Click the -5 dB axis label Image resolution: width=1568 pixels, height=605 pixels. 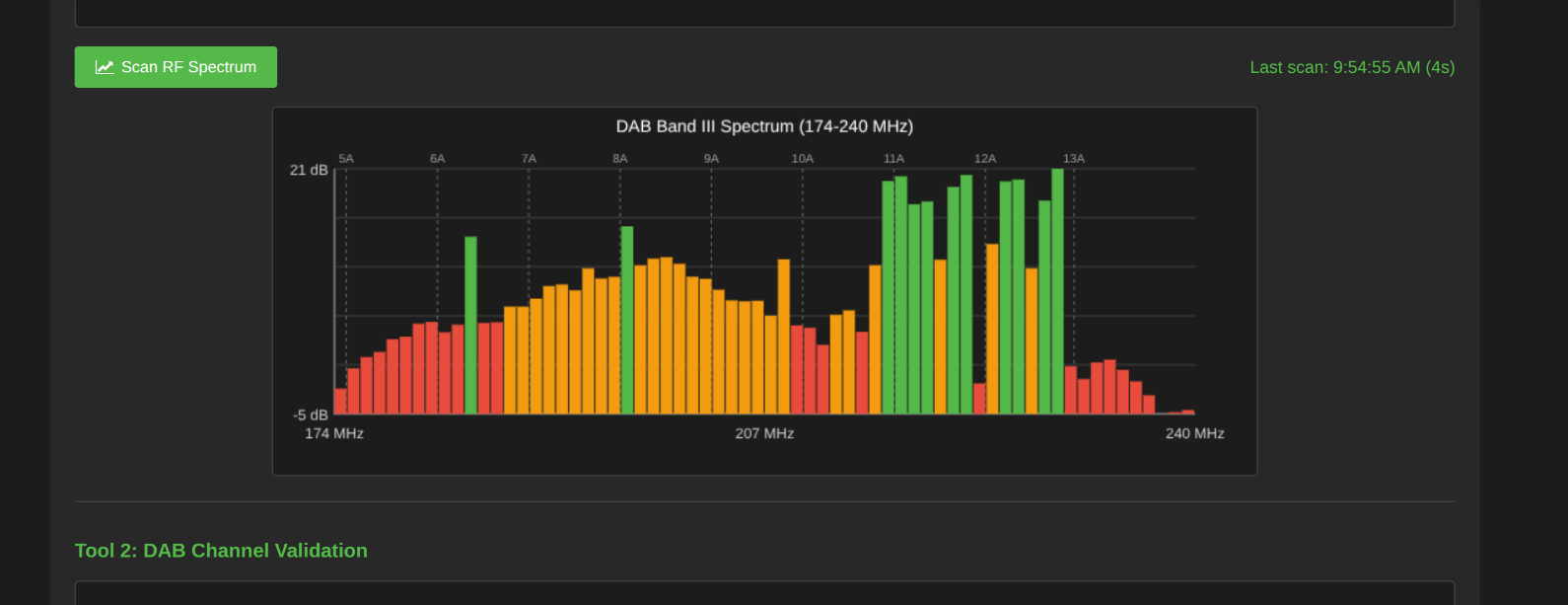coord(310,415)
